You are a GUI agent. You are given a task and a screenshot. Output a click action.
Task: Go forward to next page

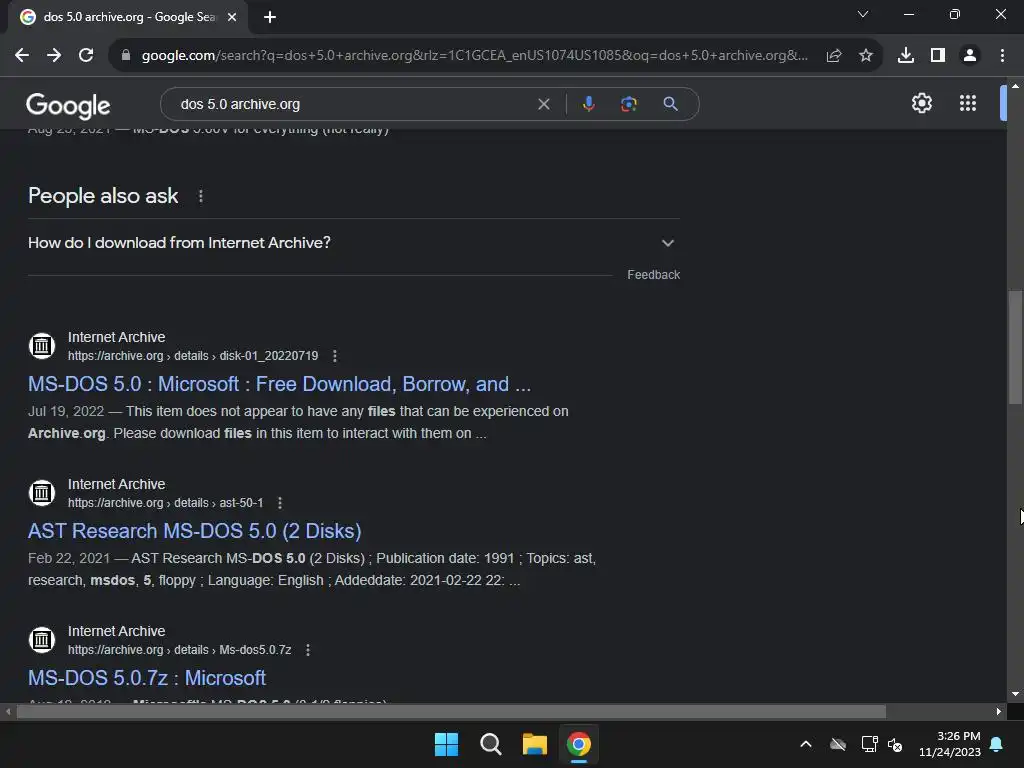[x=54, y=56]
